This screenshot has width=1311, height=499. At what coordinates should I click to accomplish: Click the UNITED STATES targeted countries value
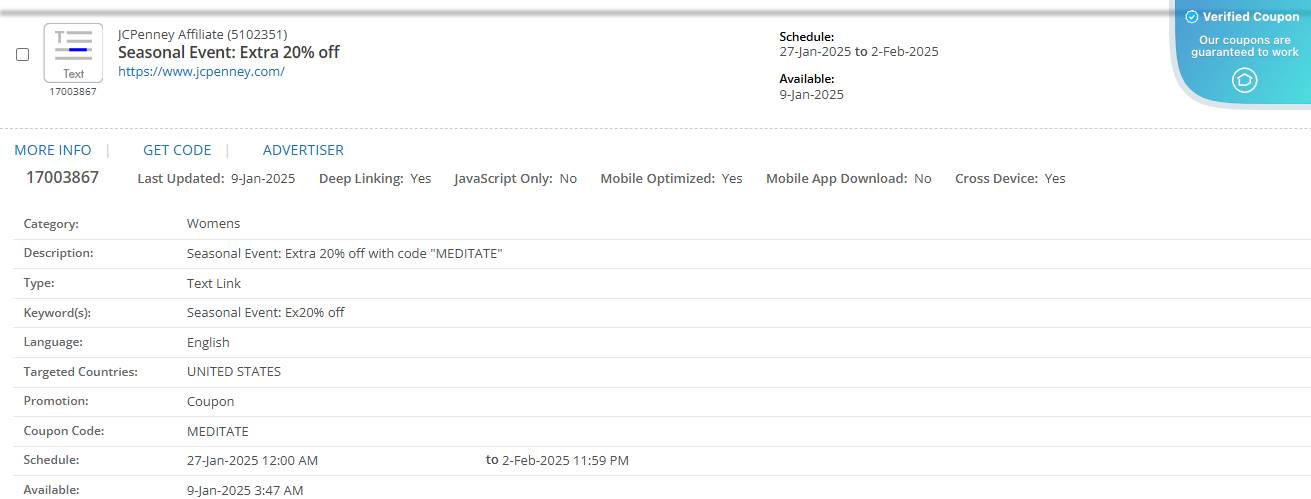(233, 372)
